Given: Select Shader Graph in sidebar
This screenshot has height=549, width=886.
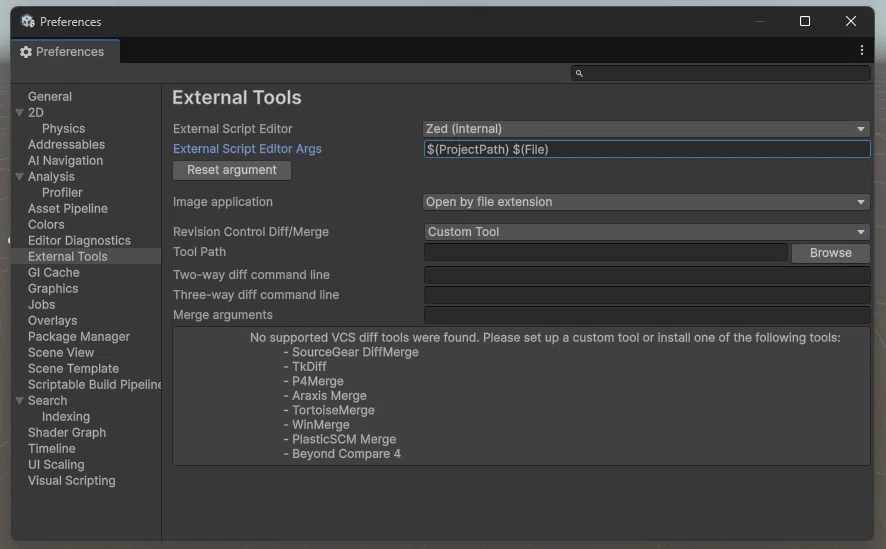Looking at the screenshot, I should click(67, 433).
